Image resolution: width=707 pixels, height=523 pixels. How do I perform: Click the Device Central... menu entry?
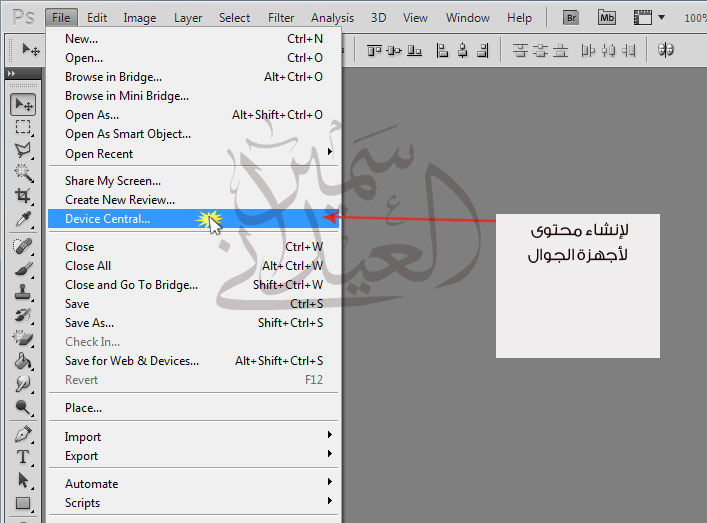(x=193, y=219)
